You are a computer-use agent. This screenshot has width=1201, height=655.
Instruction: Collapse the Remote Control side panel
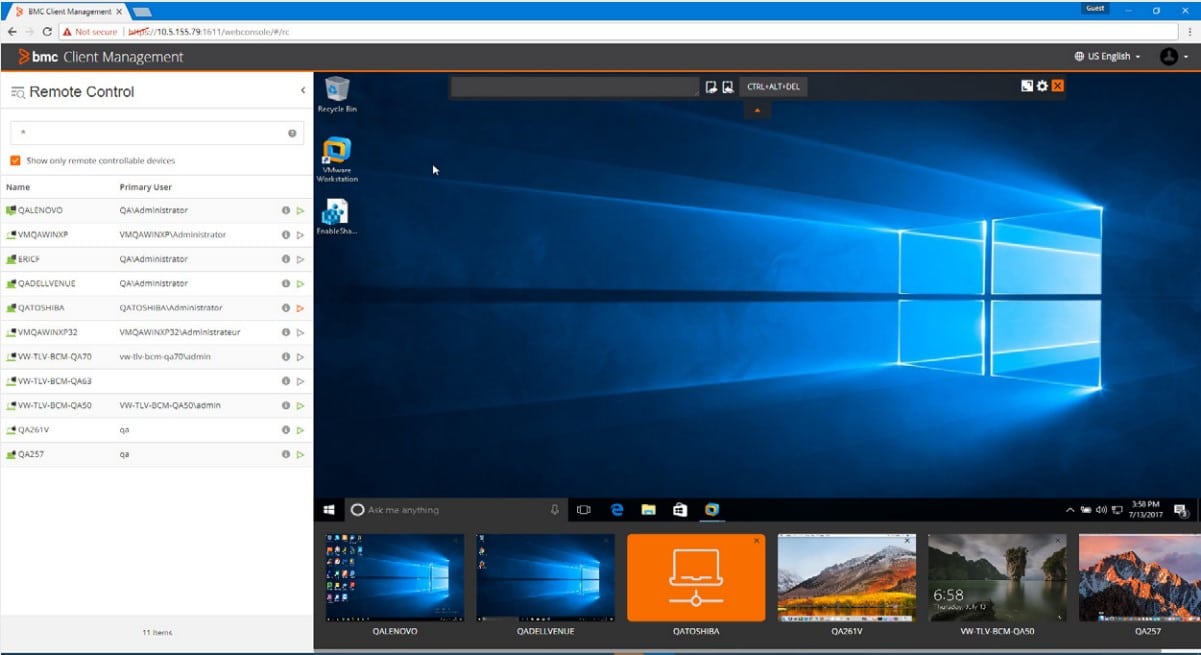pos(303,91)
